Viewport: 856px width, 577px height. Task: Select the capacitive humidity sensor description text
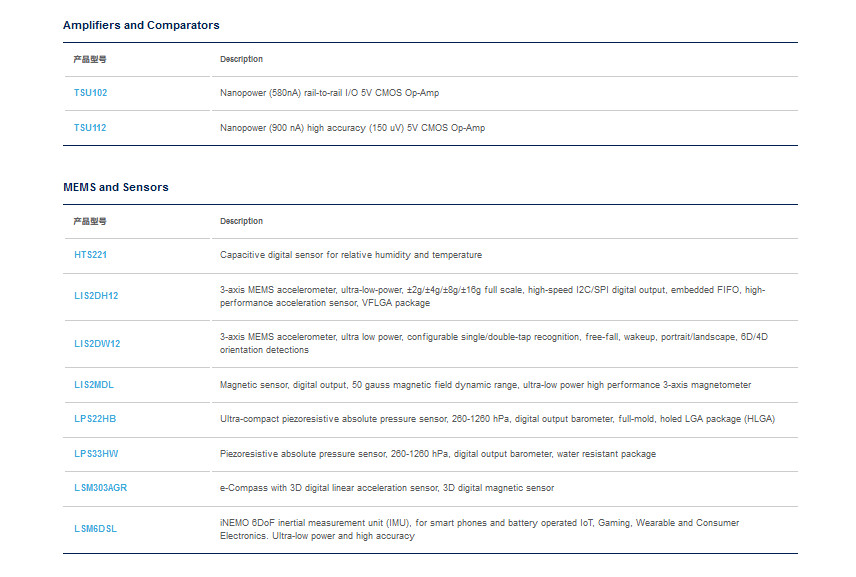tap(351, 255)
